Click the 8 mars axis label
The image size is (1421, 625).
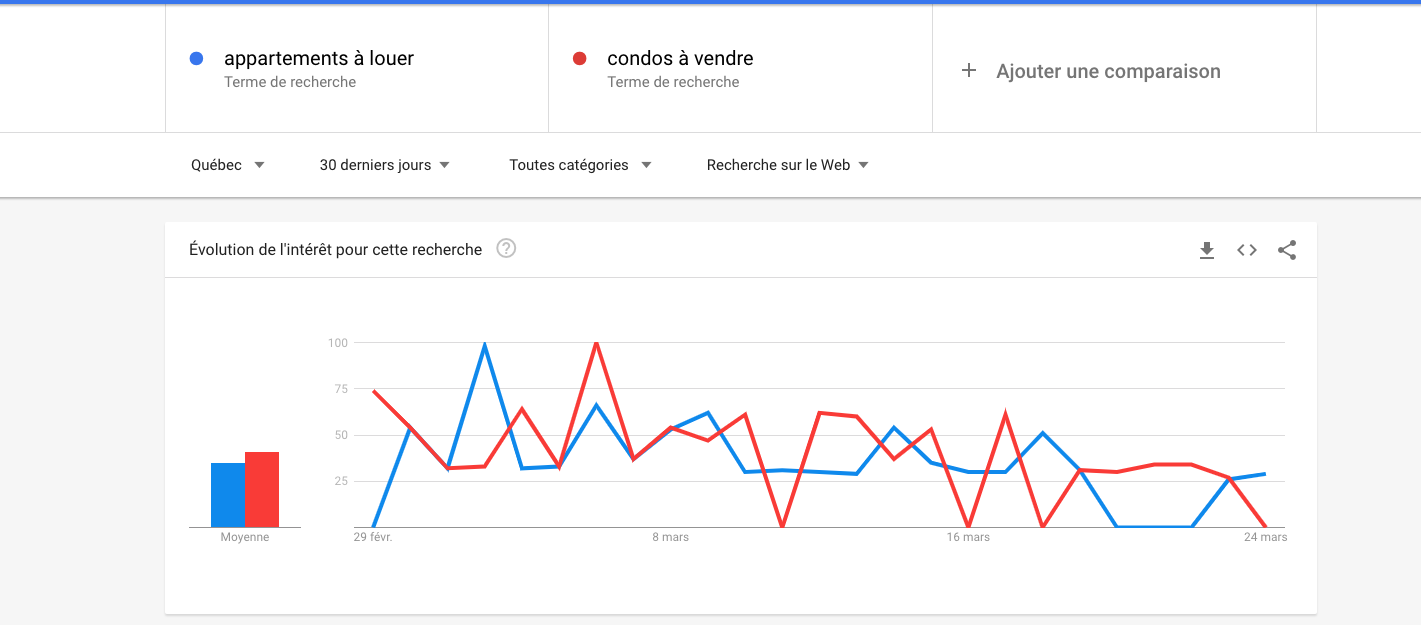click(670, 537)
